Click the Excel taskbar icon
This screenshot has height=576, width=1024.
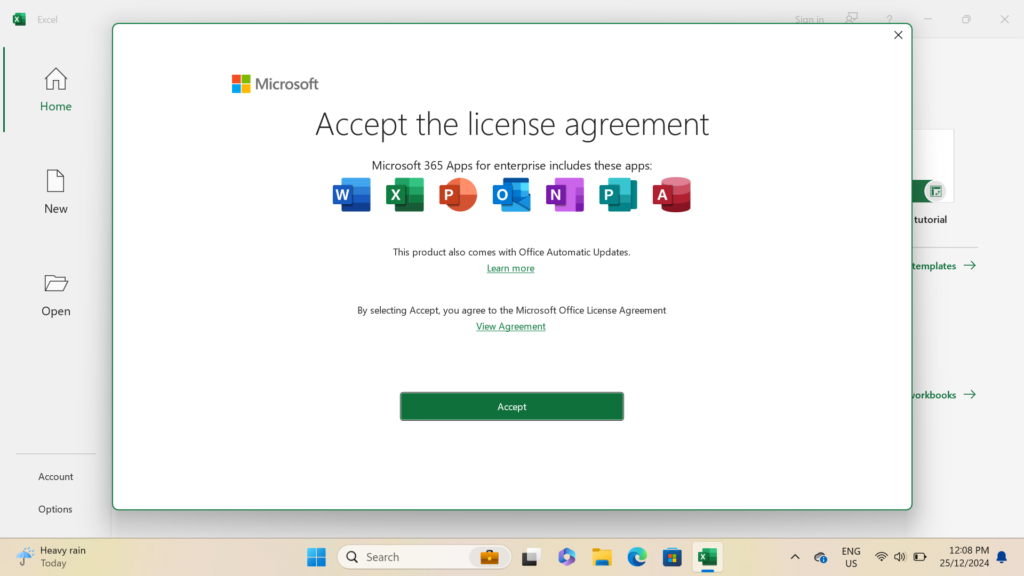[x=707, y=557]
